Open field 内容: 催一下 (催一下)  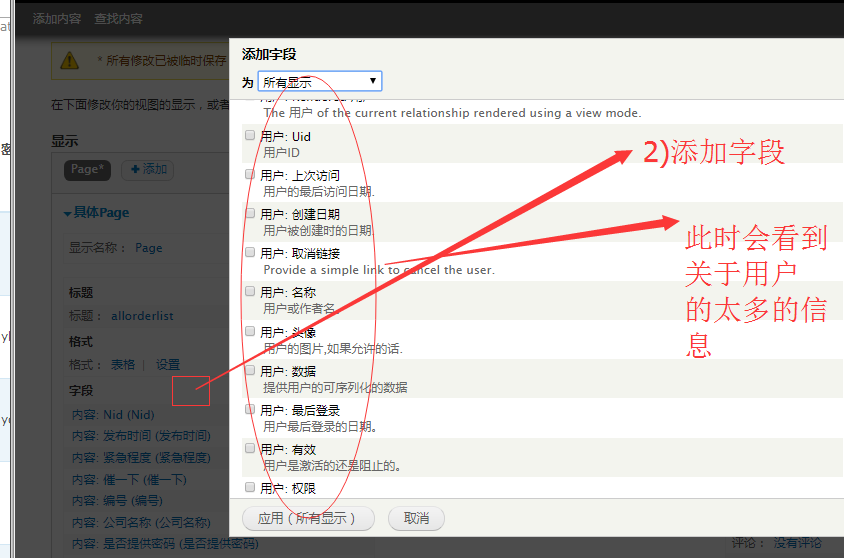click(129, 479)
